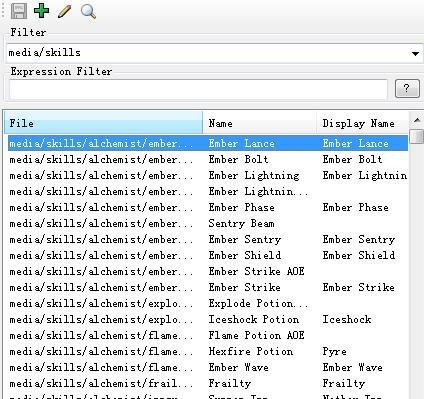Screen dimensions: 424x399
Task: Select the Sentry Beam name cell
Action: [242, 224]
